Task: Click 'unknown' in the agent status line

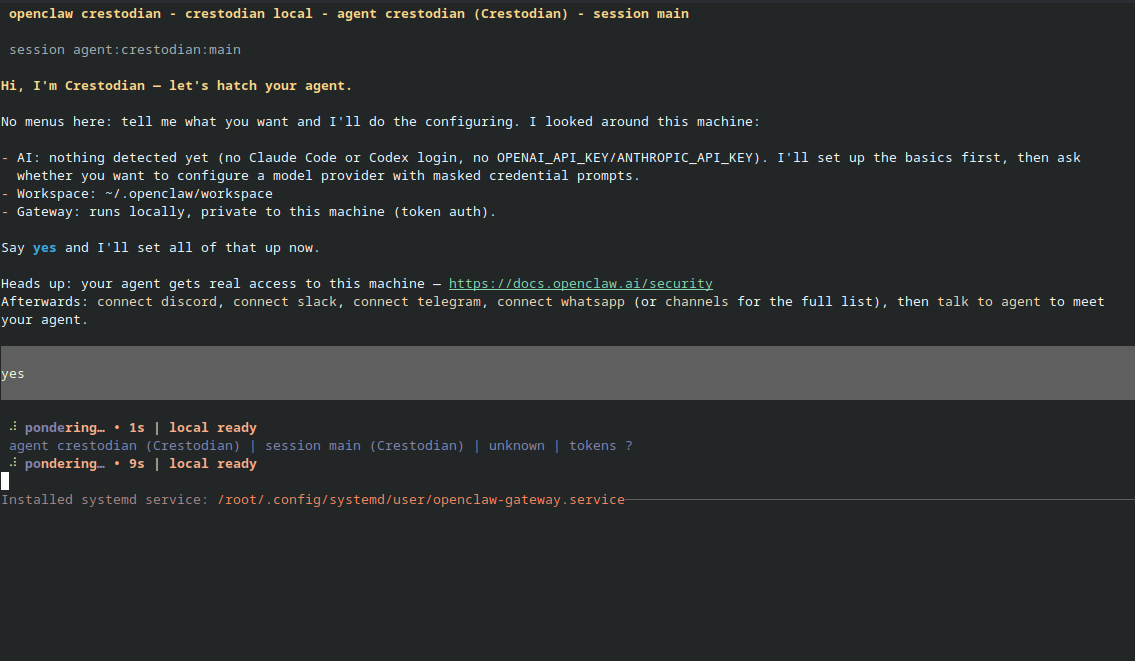Action: pyautogui.click(x=517, y=446)
